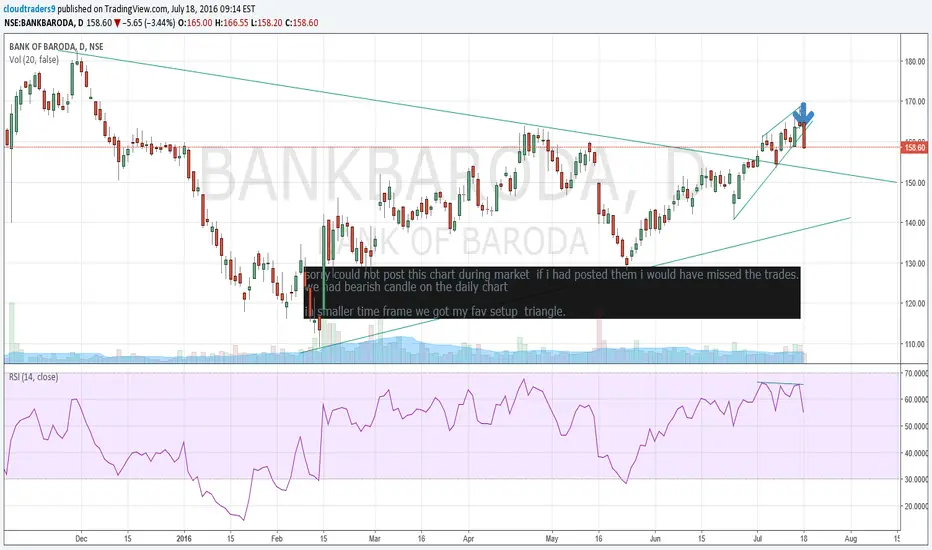Click the 180.00 price axis label
The image size is (932, 550).
click(914, 61)
